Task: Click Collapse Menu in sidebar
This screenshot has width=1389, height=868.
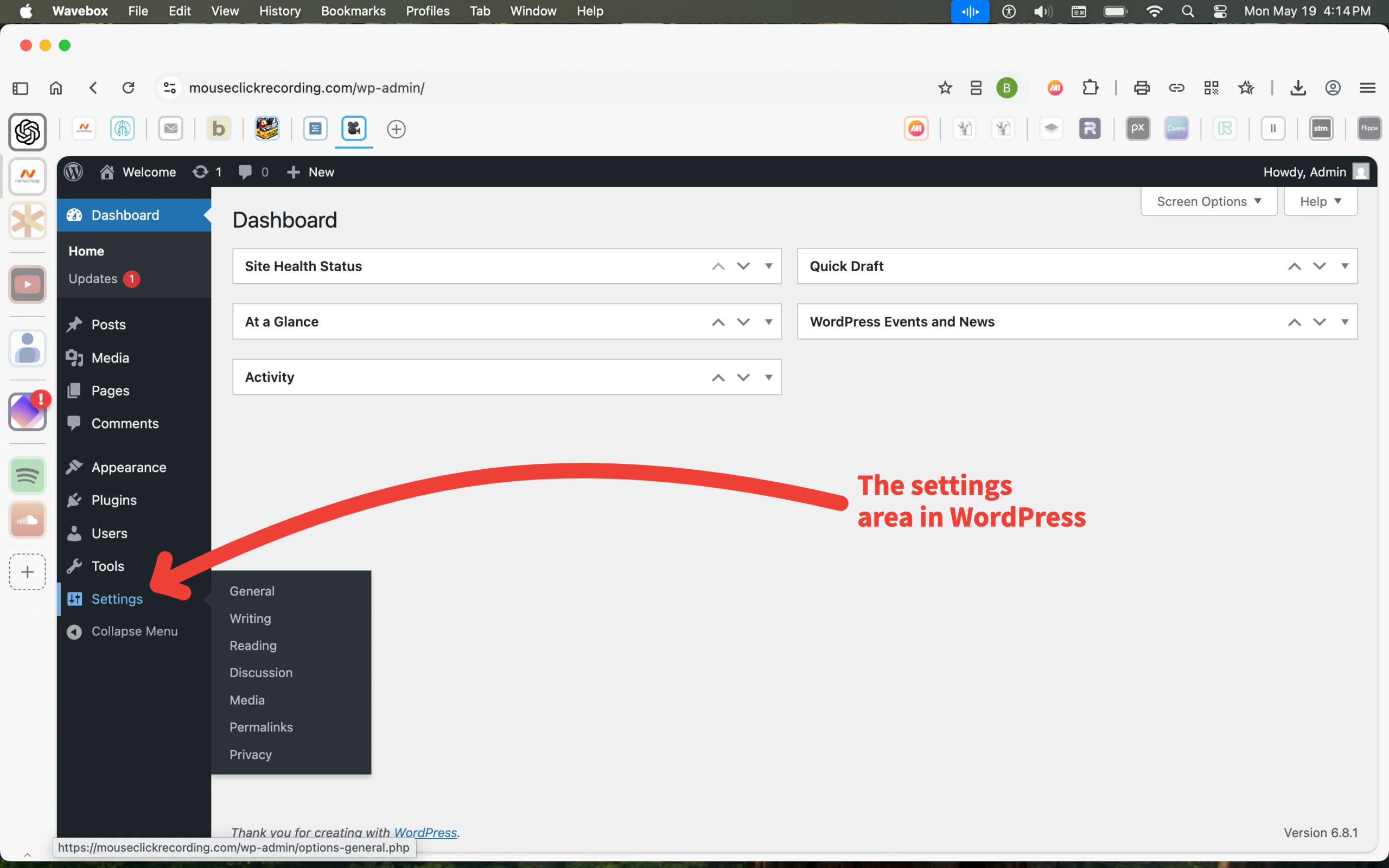Action: click(x=133, y=631)
